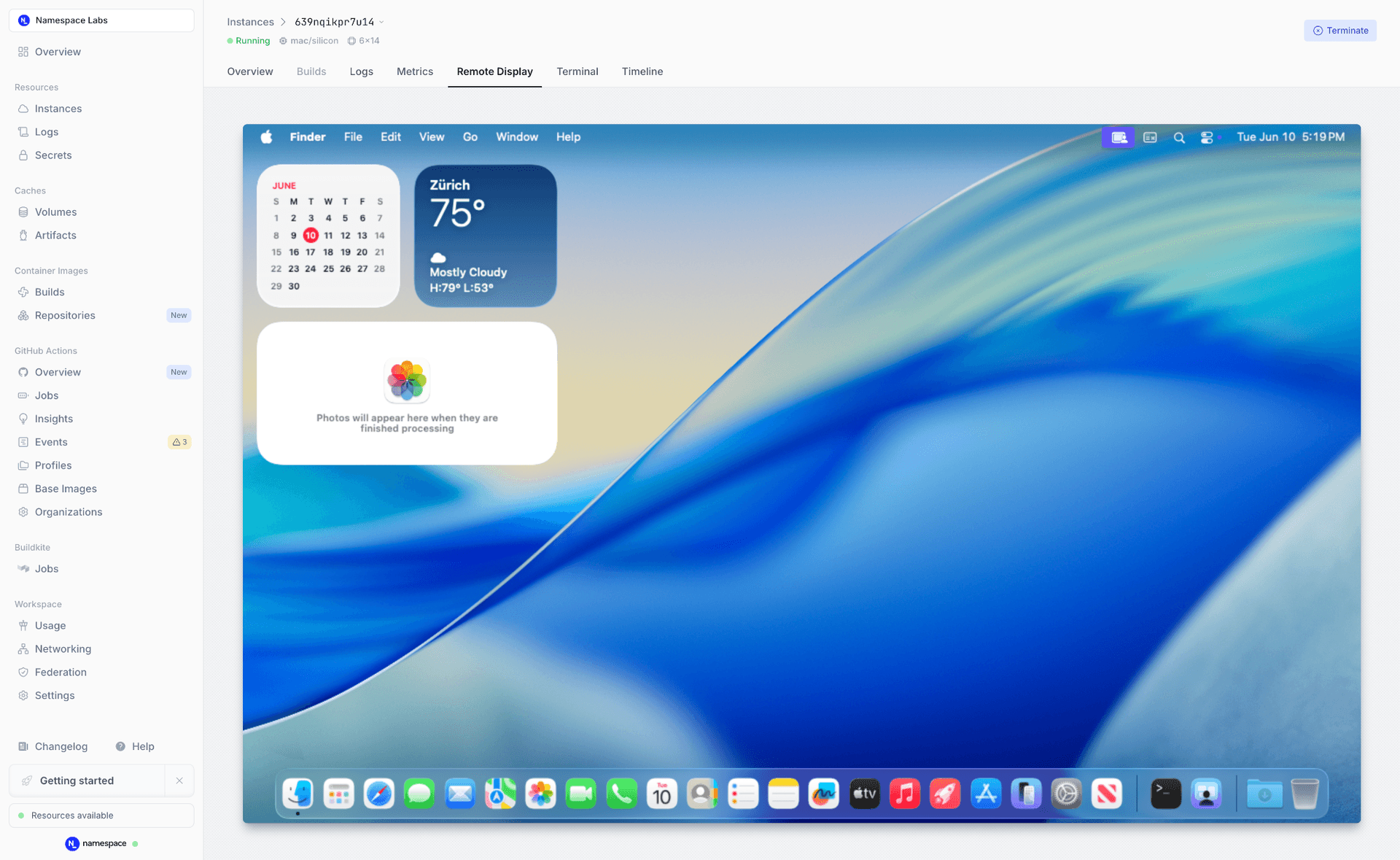Viewport: 1400px width, 860px height.
Task: Open the Music app from the Dock
Action: pos(905,794)
